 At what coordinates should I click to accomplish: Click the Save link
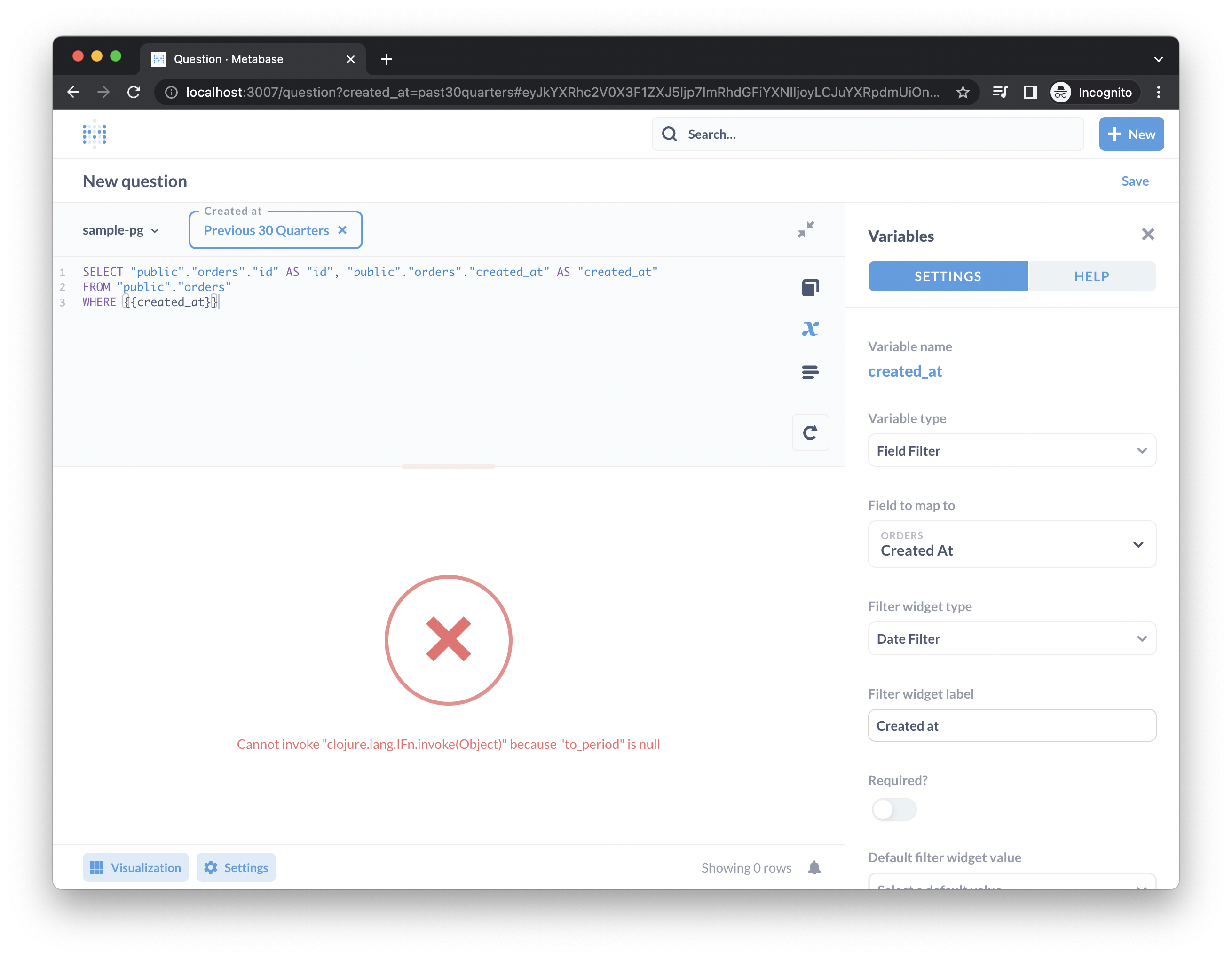tap(1134, 181)
